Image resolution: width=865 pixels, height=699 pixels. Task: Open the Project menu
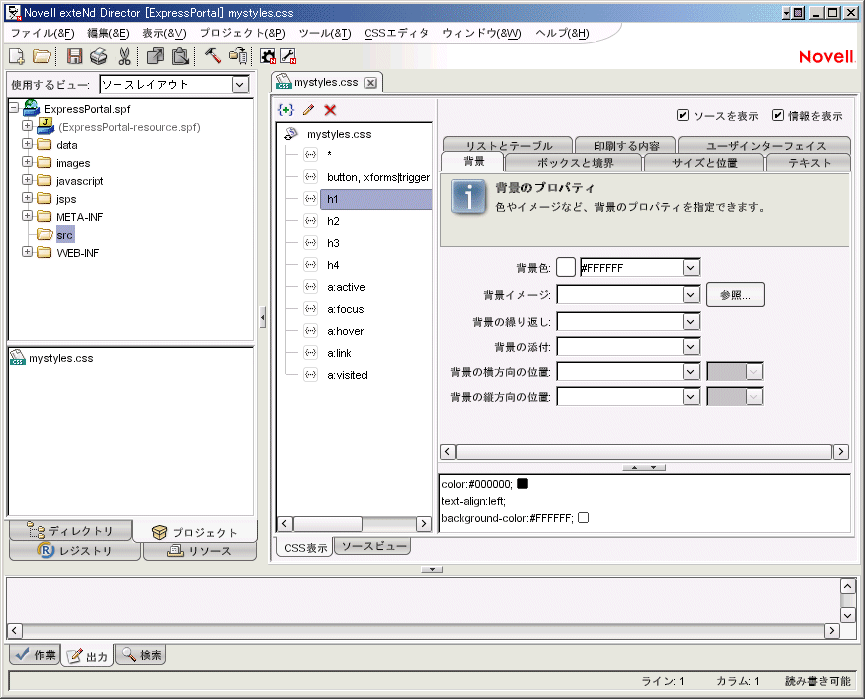(x=242, y=33)
